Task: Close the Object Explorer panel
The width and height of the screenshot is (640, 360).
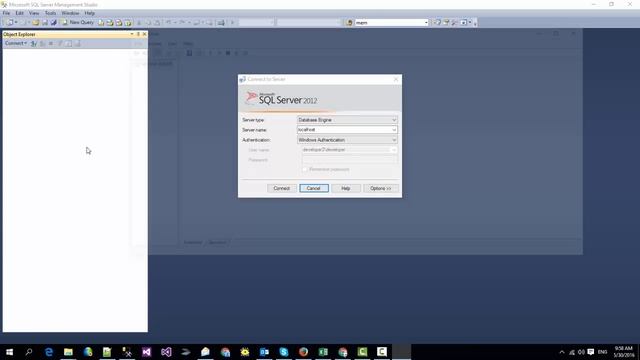Action: (x=144, y=34)
